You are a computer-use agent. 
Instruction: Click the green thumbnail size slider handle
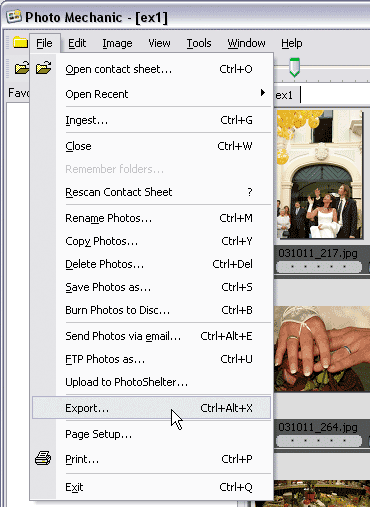pos(294,67)
